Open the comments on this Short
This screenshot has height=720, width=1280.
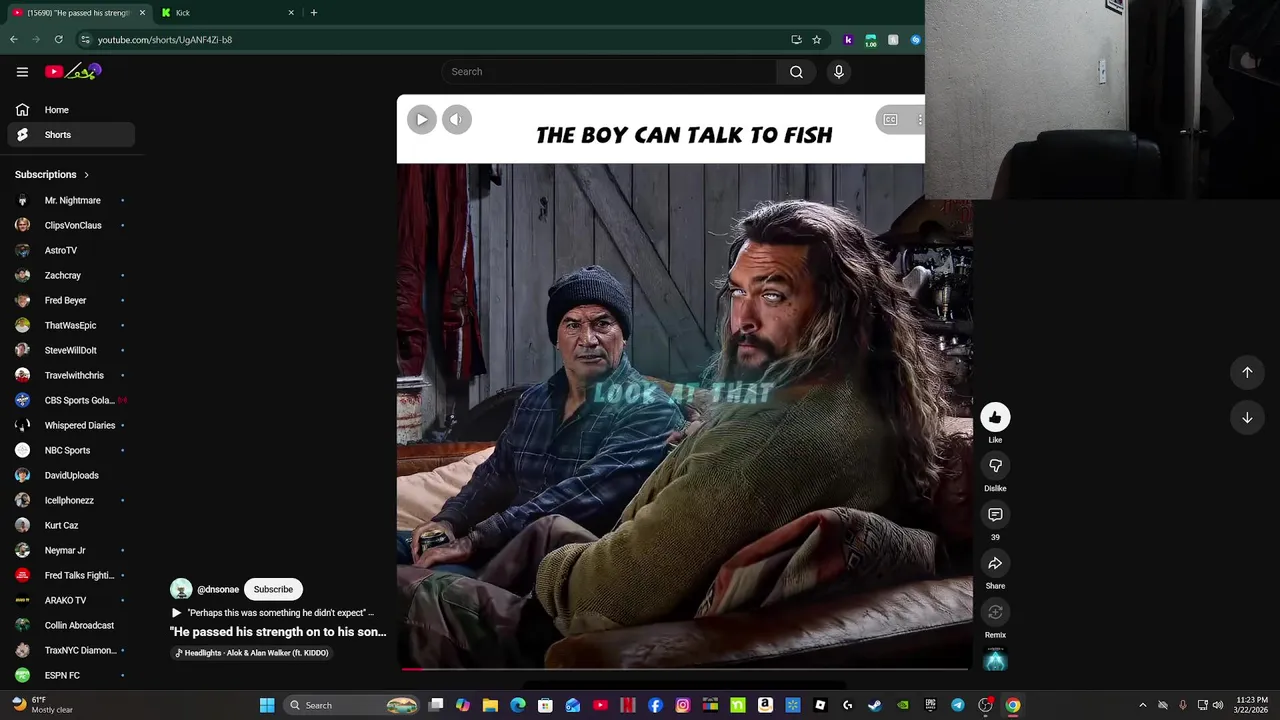tap(995, 515)
